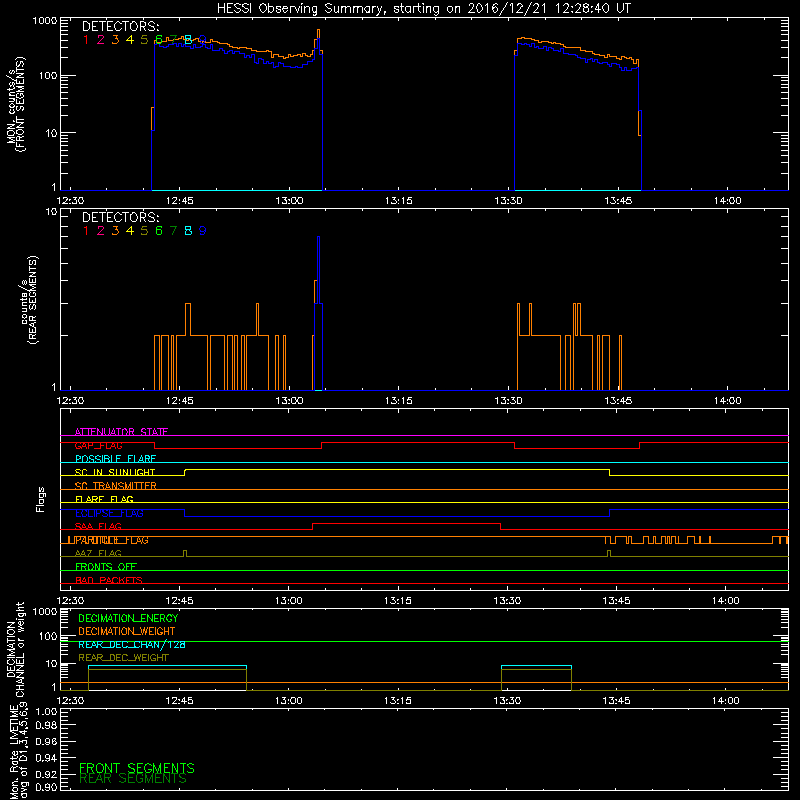Click the SC_TRANSMITTER flag label
This screenshot has height=800, width=800.
[x=115, y=486]
